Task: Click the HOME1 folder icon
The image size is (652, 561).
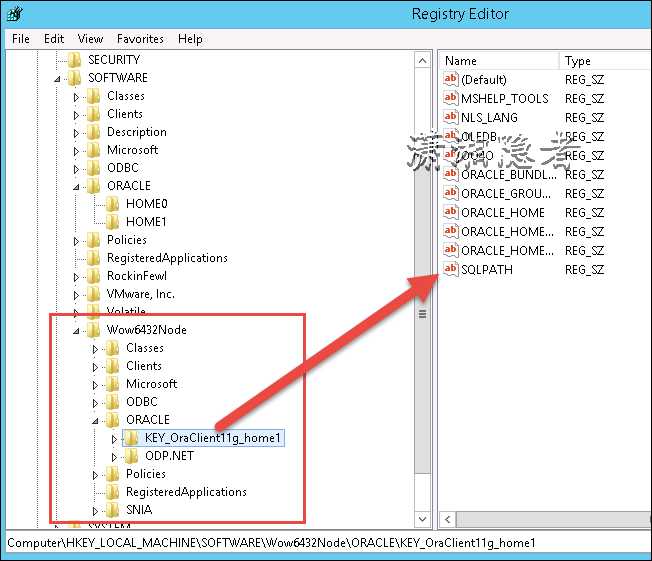Action: point(112,222)
